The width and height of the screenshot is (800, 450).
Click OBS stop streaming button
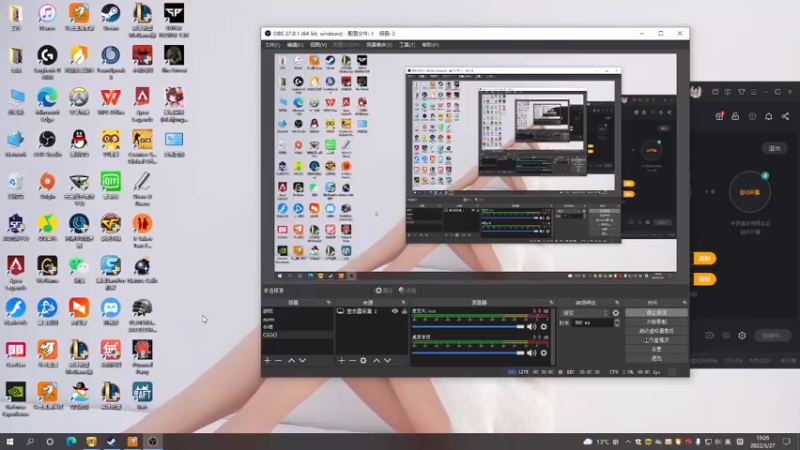tap(656, 313)
